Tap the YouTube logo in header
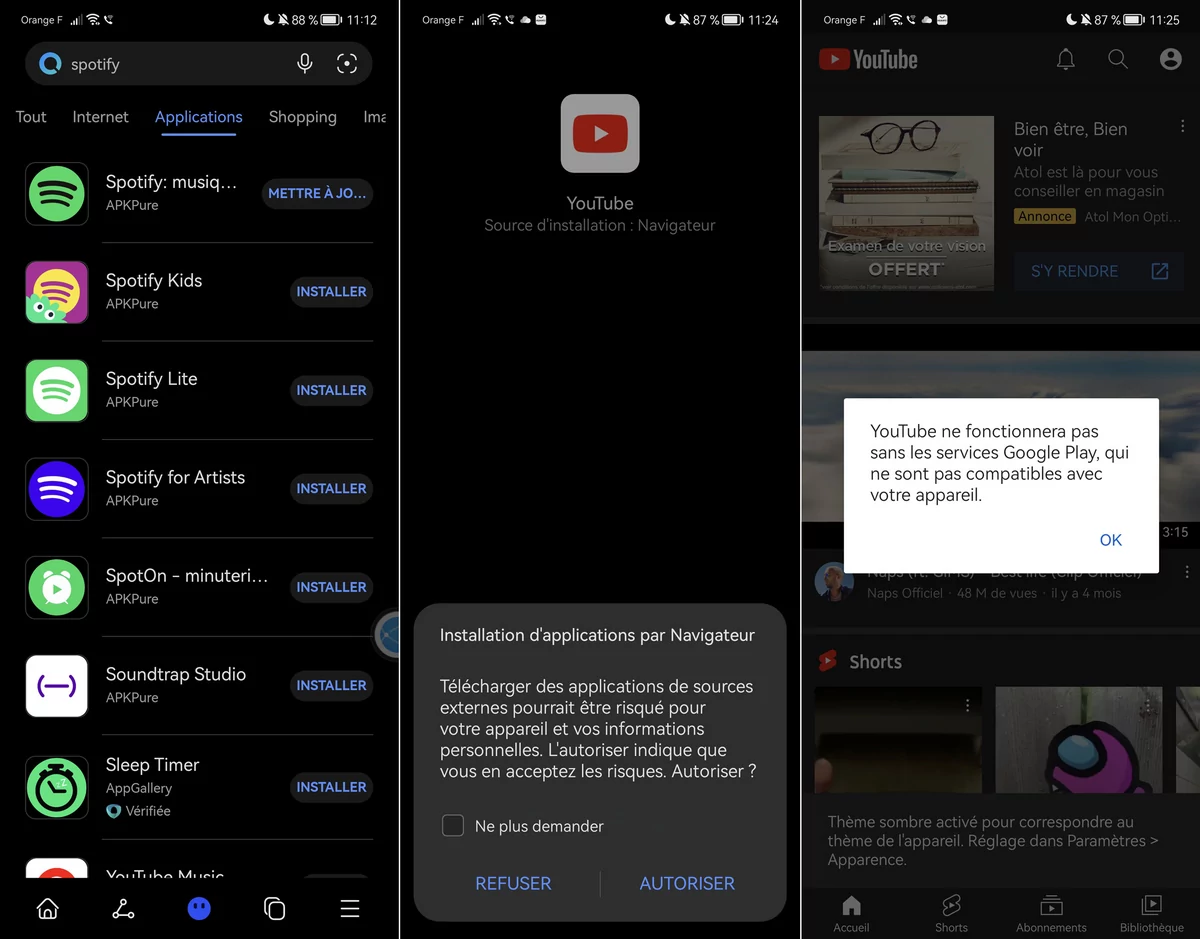Screen dimensions: 1200x939 click(x=868, y=60)
